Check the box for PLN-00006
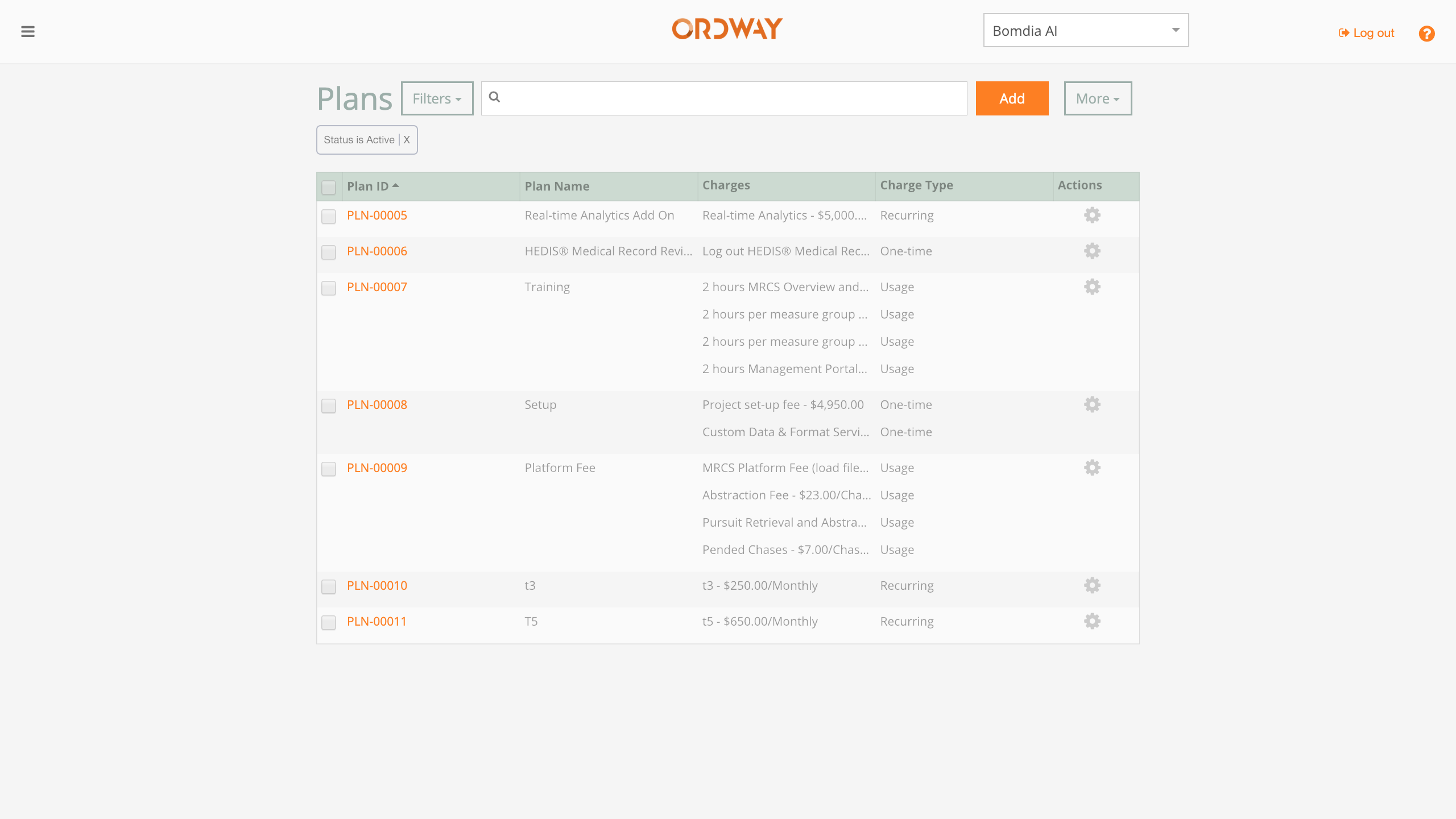Screen dimensions: 1456x819 click(329, 252)
